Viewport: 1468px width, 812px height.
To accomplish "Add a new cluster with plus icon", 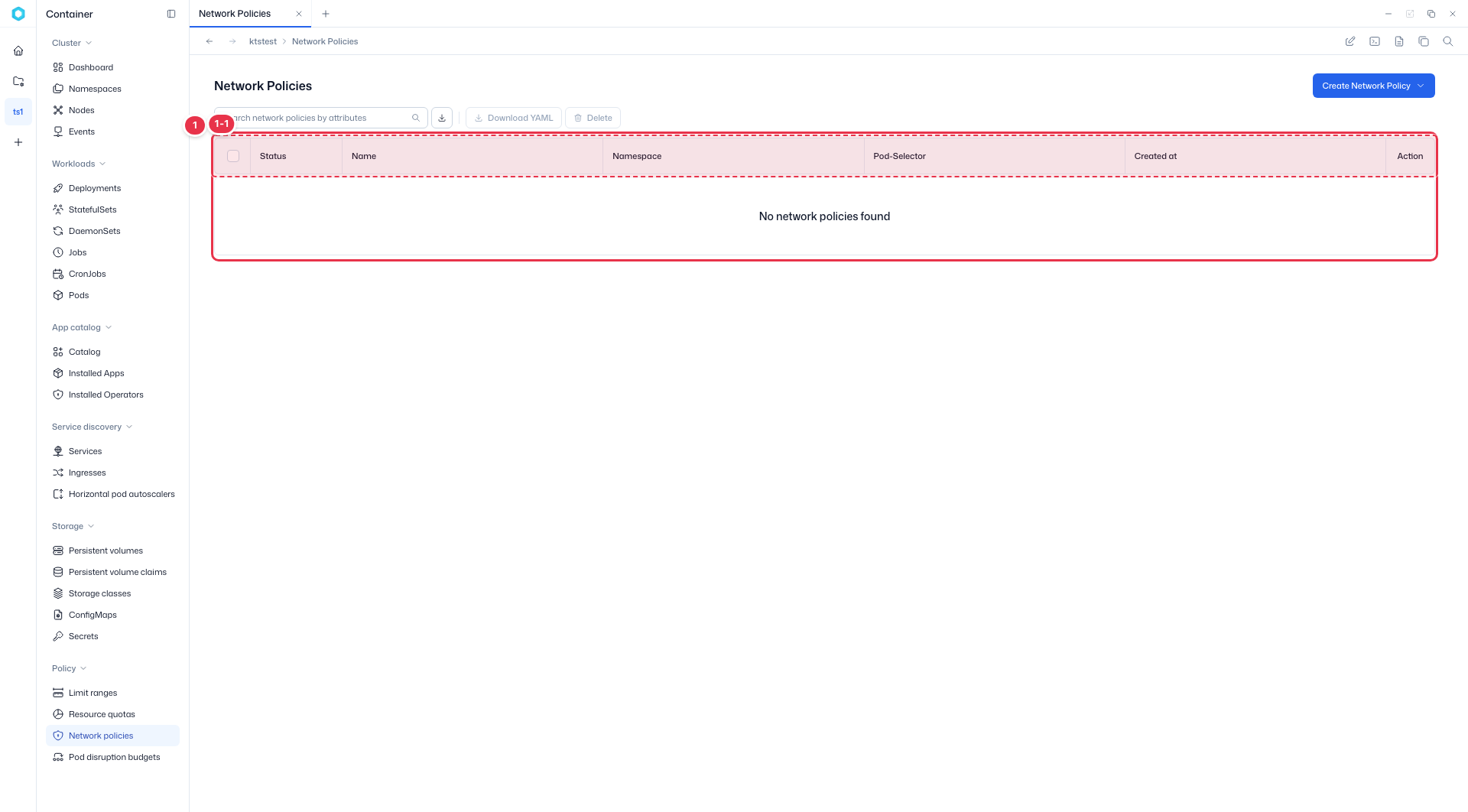I will 18,142.
